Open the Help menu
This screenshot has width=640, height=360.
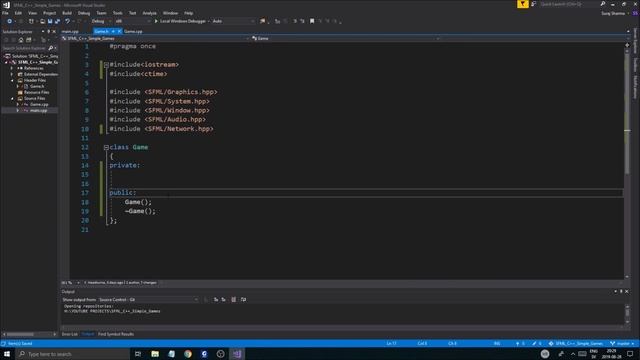(188, 13)
